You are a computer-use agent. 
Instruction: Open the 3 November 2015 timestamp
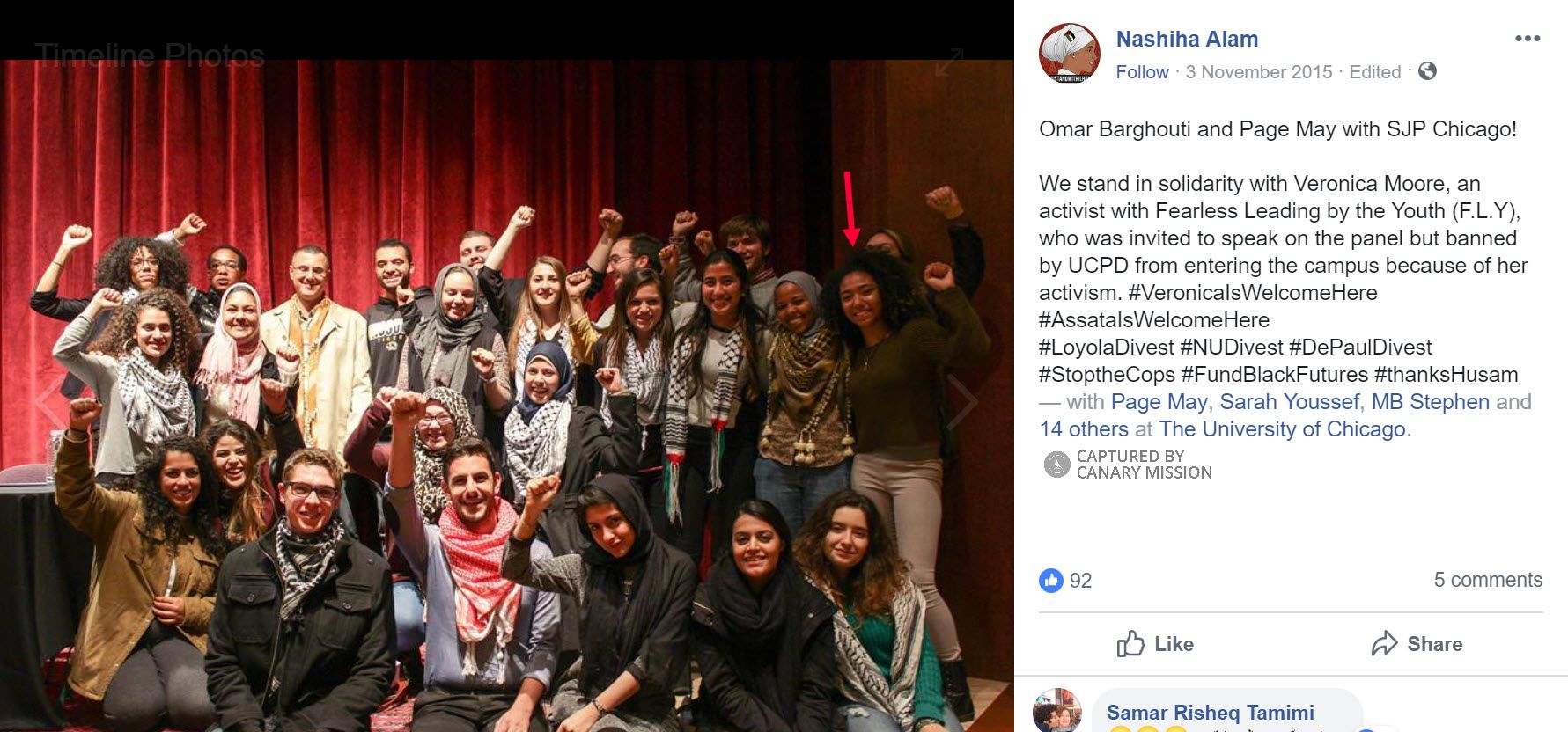pos(1259,72)
